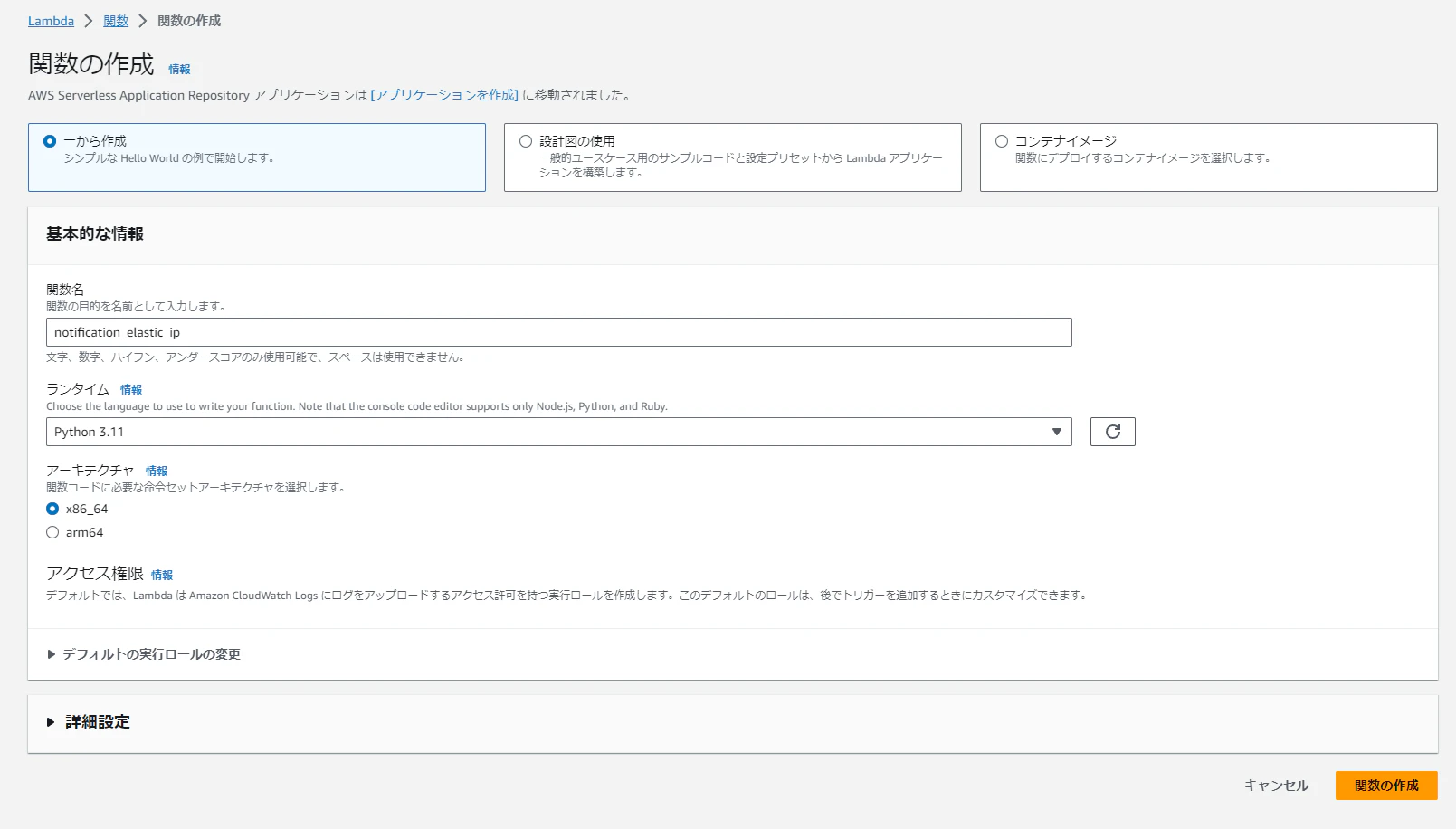Select the 設計図の使用 radio option

pyautogui.click(x=526, y=141)
